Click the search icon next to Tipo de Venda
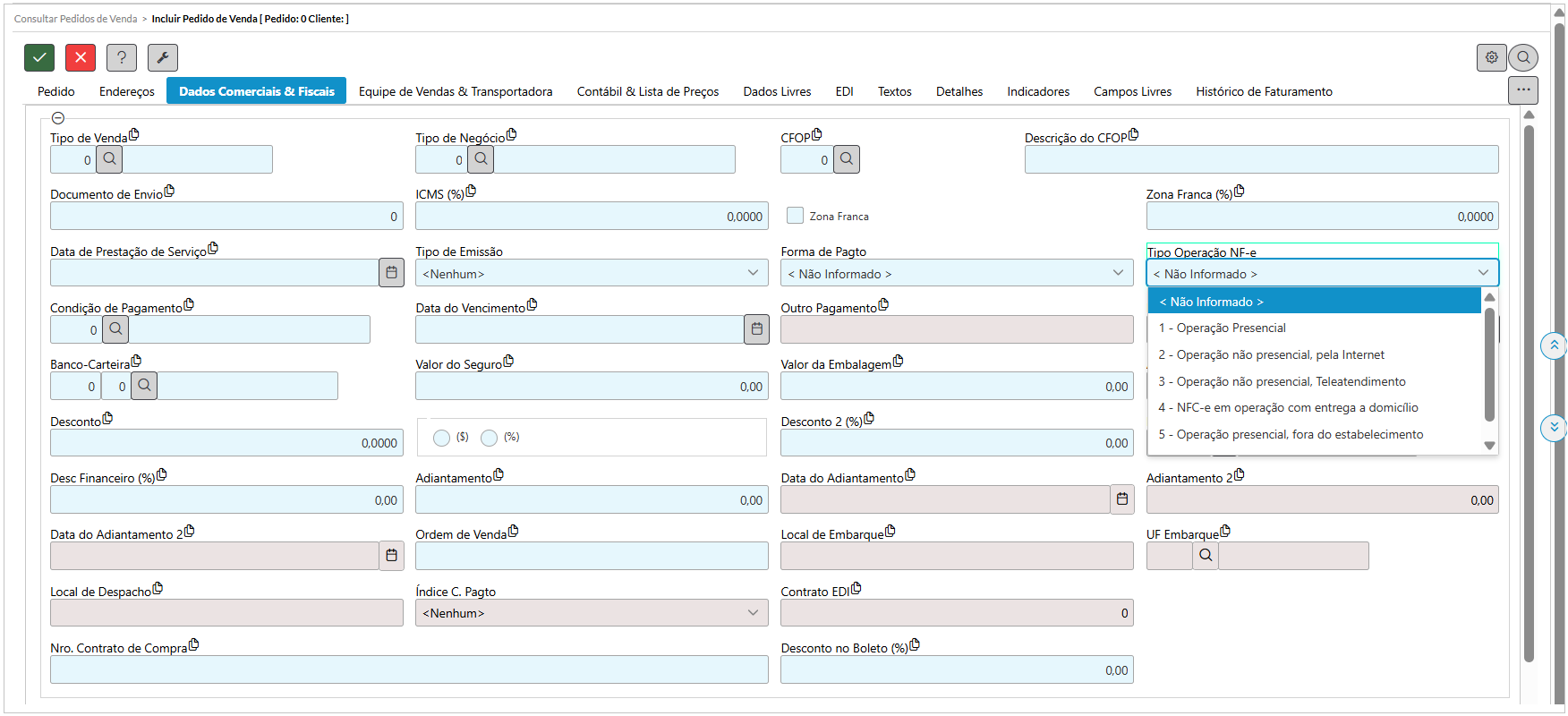1568x716 pixels. coord(109,159)
